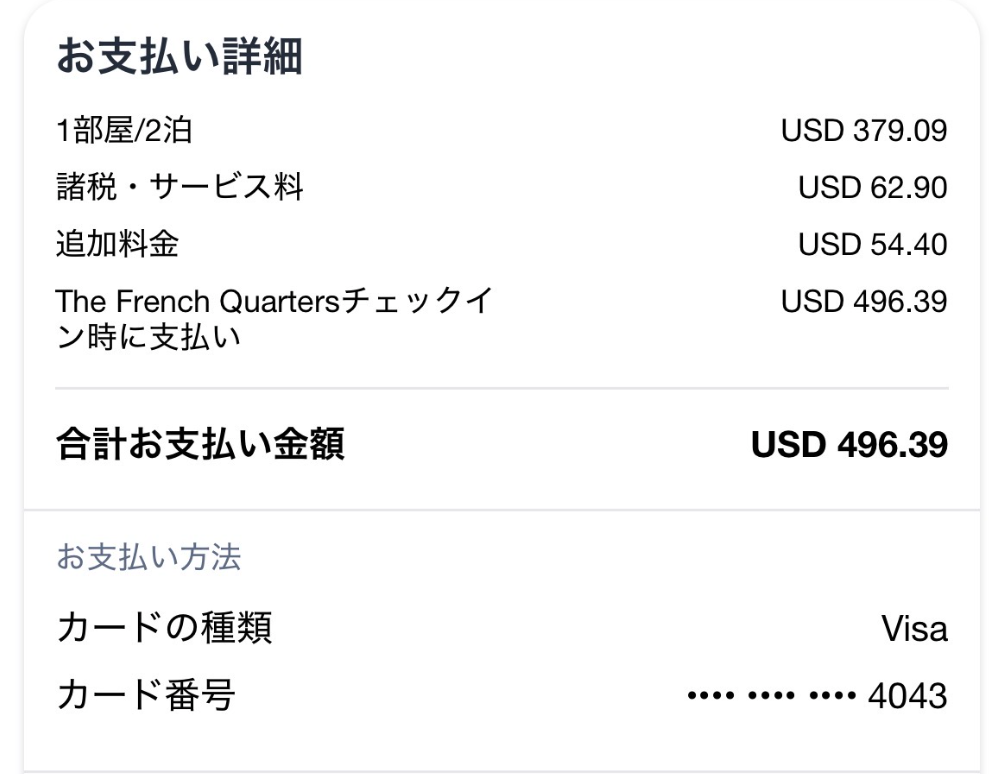This screenshot has height=774, width=1004.
Task: Click the bottom divider below カード番号
Action: 502,770
